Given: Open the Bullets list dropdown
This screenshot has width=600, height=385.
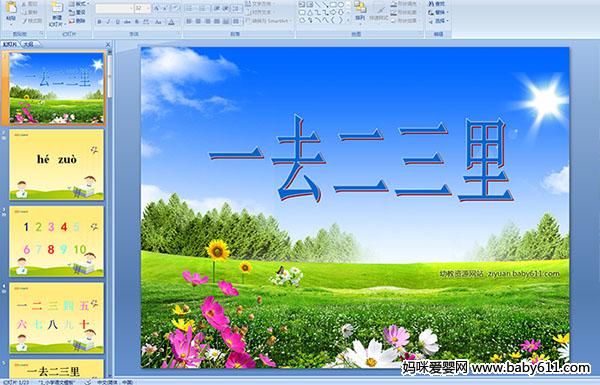Looking at the screenshot, I should pyautogui.click(x=190, y=8).
